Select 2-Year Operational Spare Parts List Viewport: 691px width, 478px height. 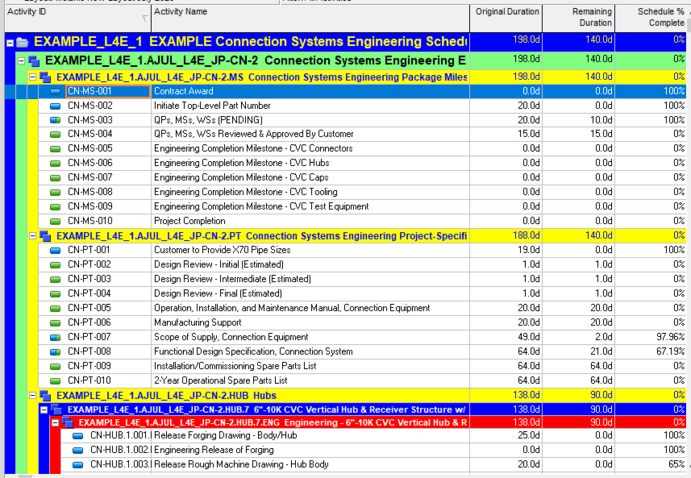(x=220, y=380)
